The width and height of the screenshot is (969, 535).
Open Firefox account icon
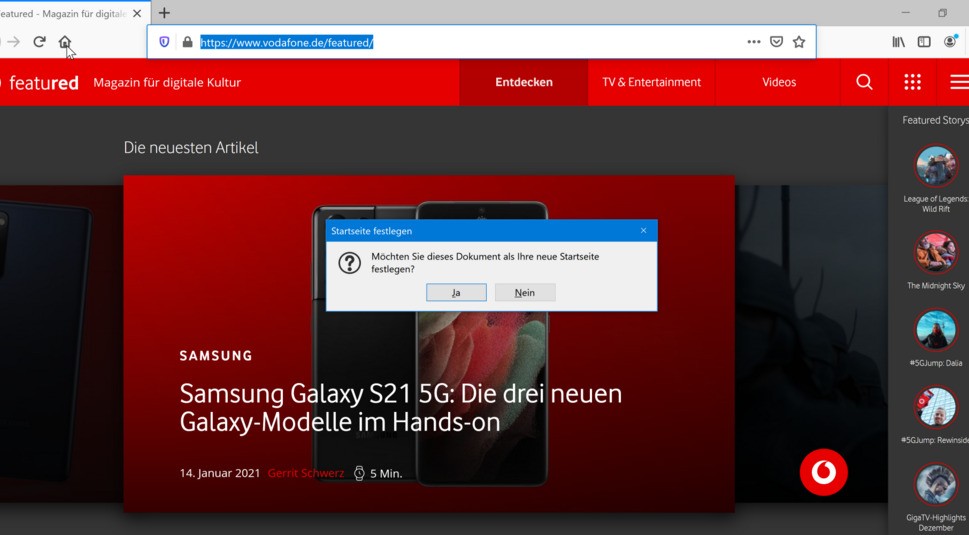(x=950, y=41)
